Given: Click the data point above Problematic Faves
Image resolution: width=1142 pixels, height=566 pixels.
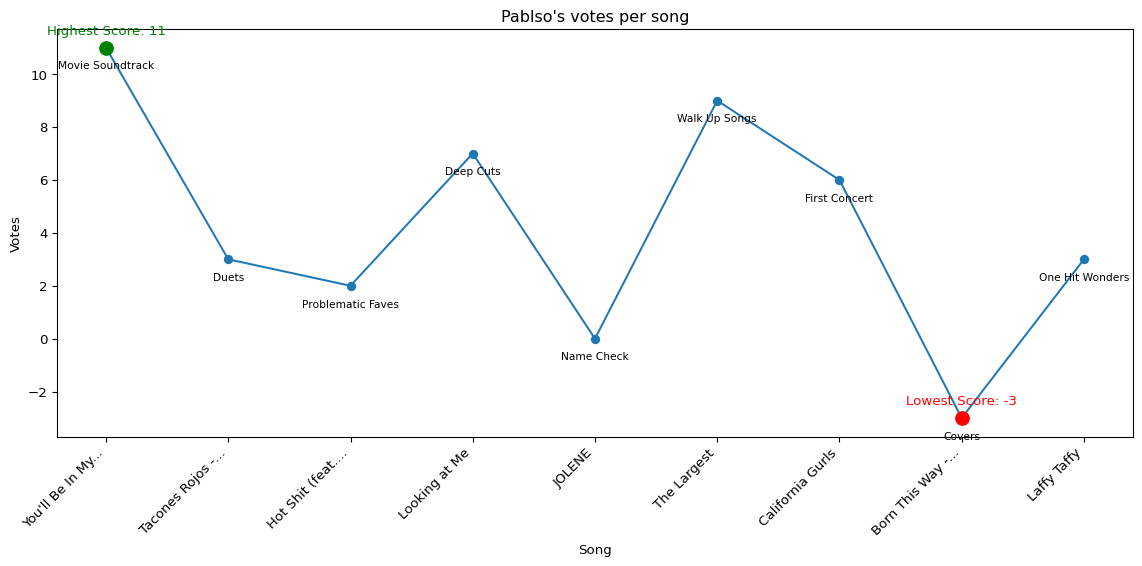Looking at the screenshot, I should [x=351, y=286].
